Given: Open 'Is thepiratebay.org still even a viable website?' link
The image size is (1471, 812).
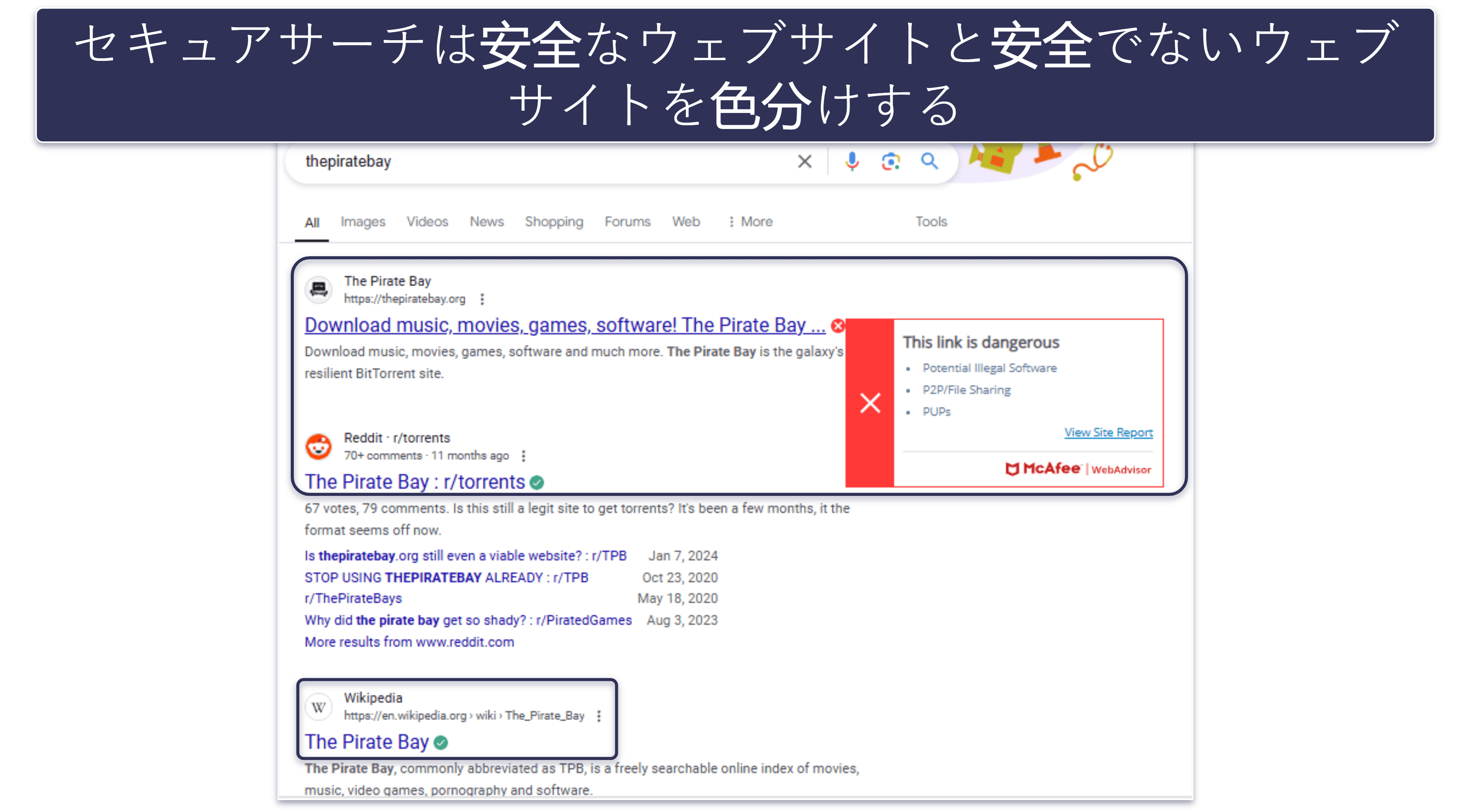Looking at the screenshot, I should [x=465, y=556].
